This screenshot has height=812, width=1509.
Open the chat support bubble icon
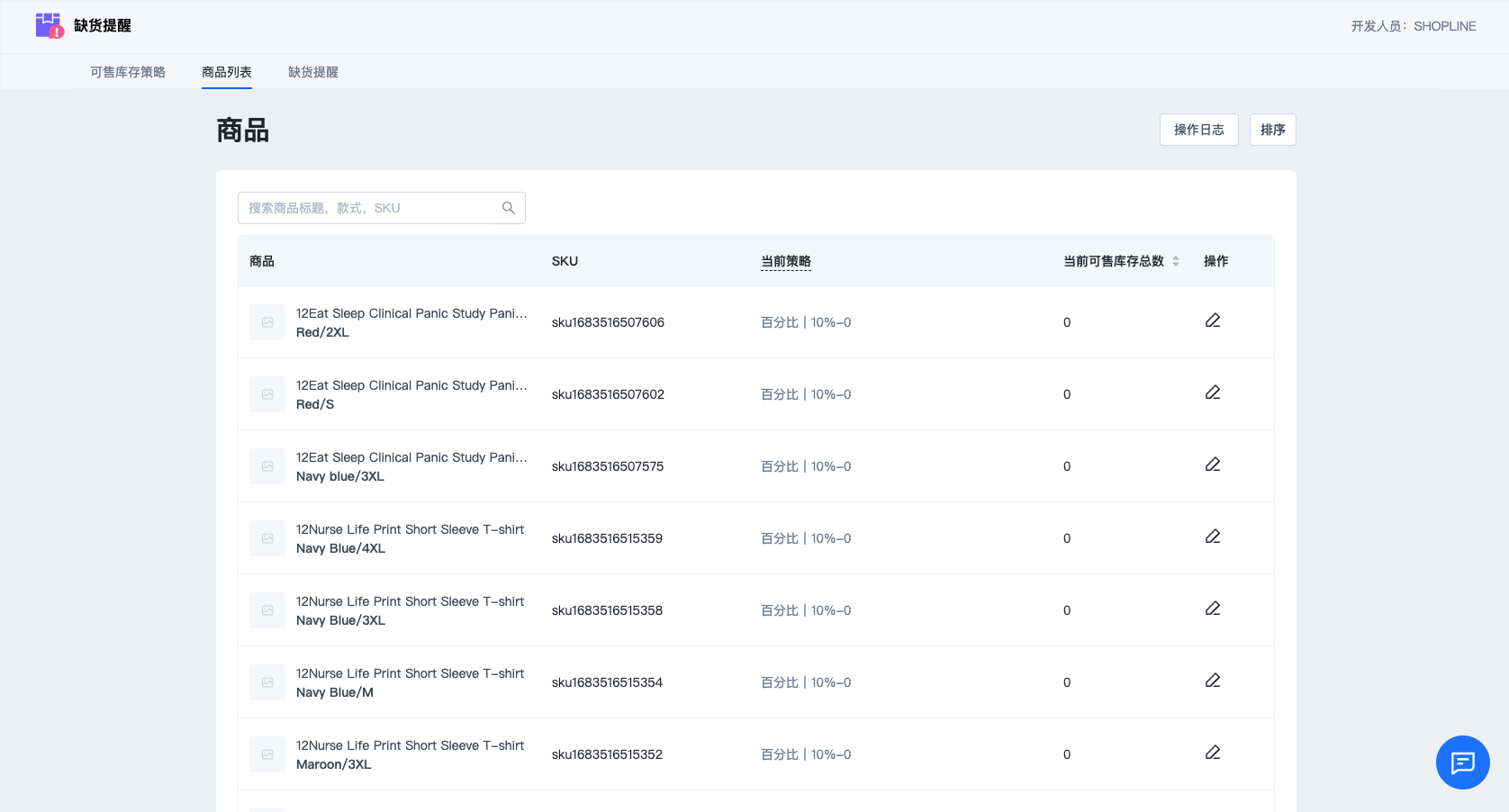point(1462,762)
